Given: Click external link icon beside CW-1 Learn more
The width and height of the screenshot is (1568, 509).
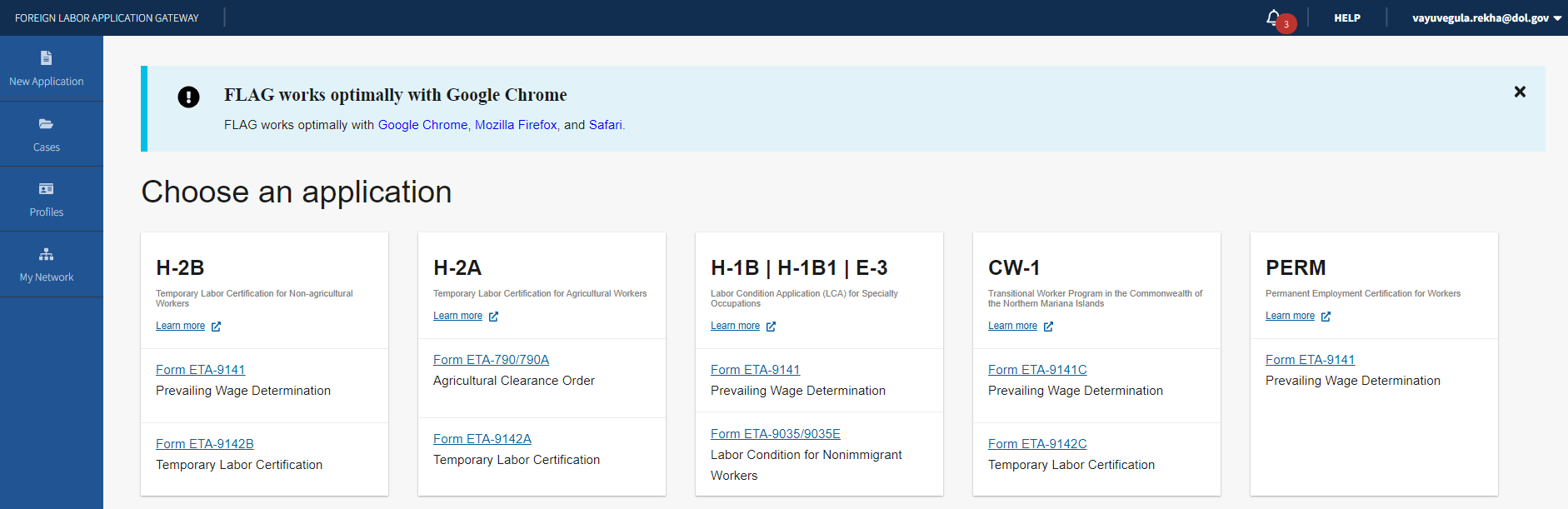Looking at the screenshot, I should (1048, 327).
